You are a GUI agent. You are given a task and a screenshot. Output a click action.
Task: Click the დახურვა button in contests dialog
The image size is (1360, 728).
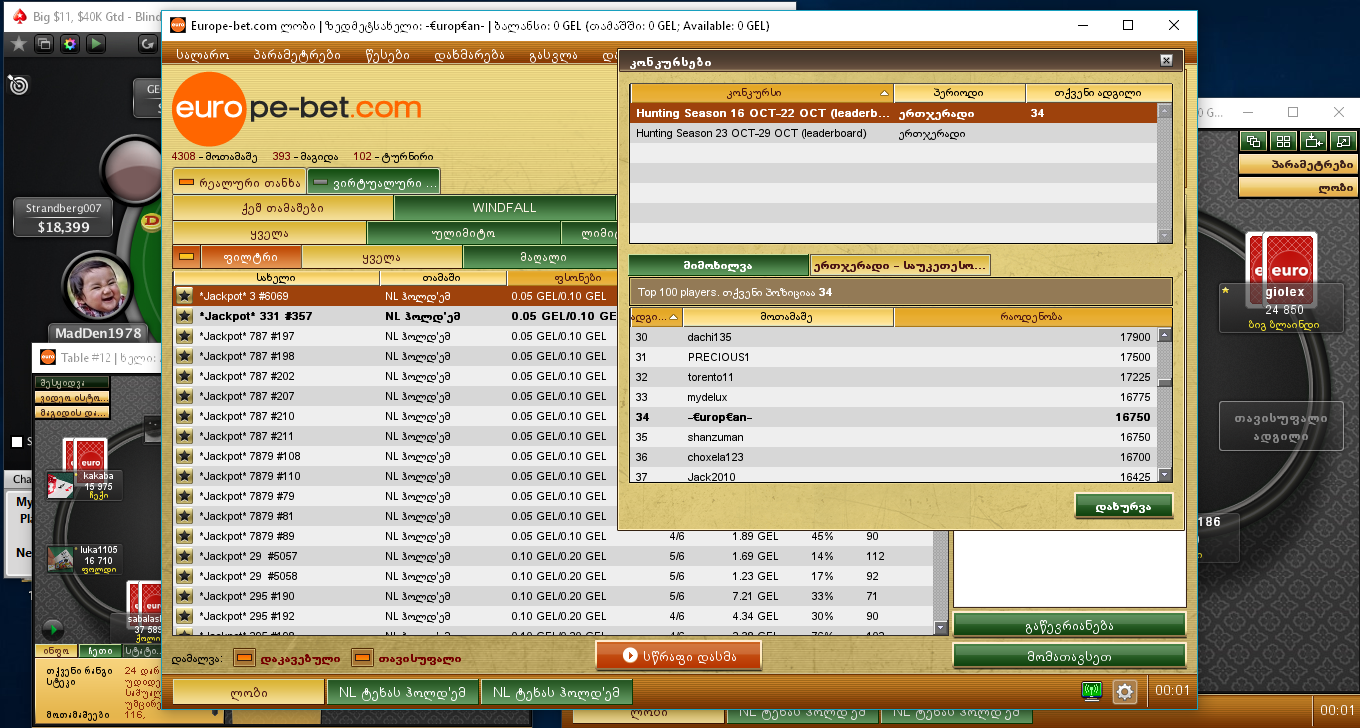coord(1123,506)
